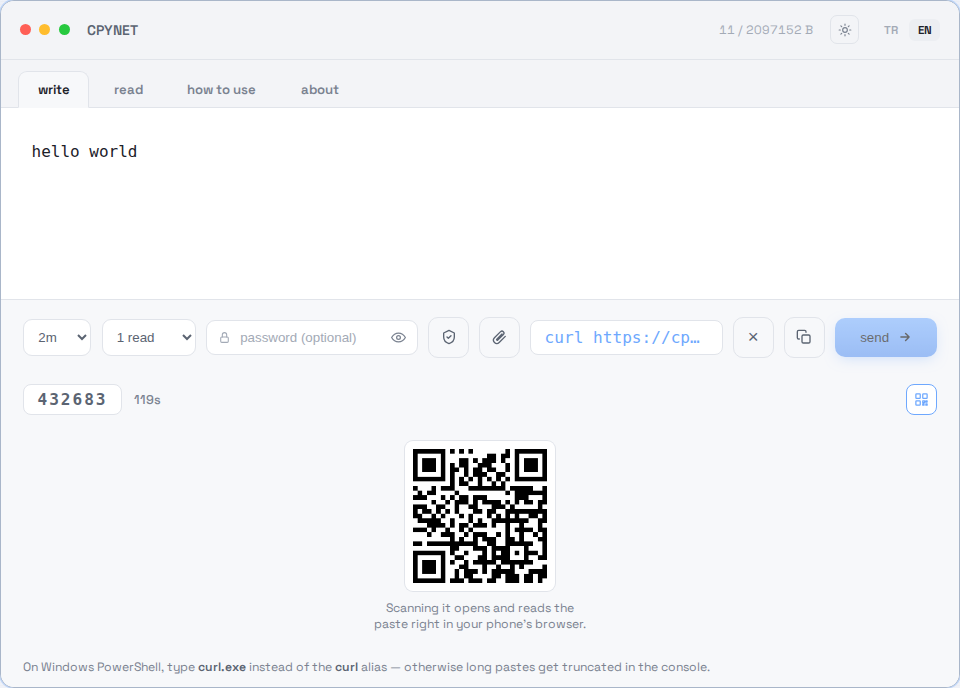Open the read tab
The width and height of the screenshot is (960, 688).
[x=129, y=89]
